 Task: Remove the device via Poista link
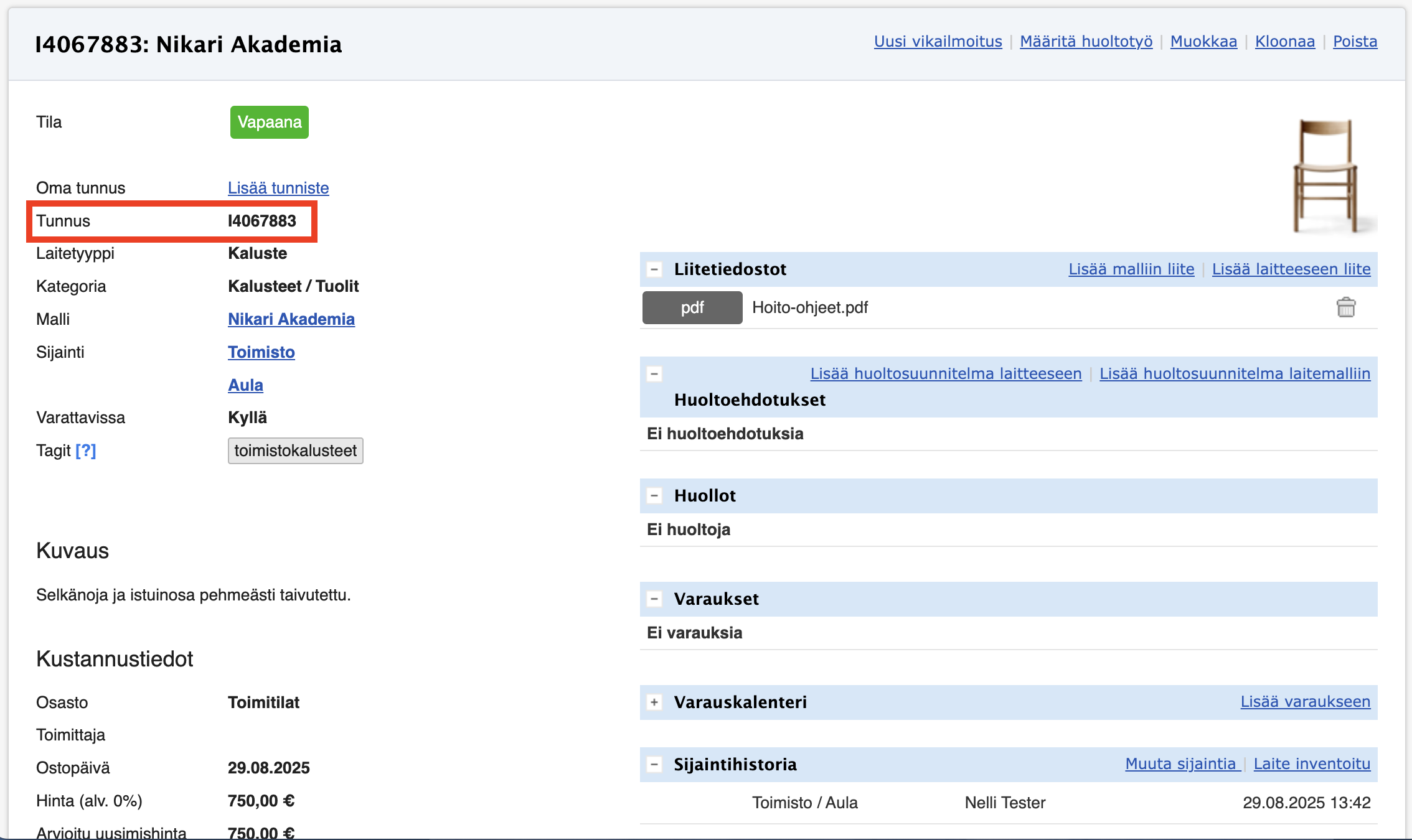(1355, 42)
